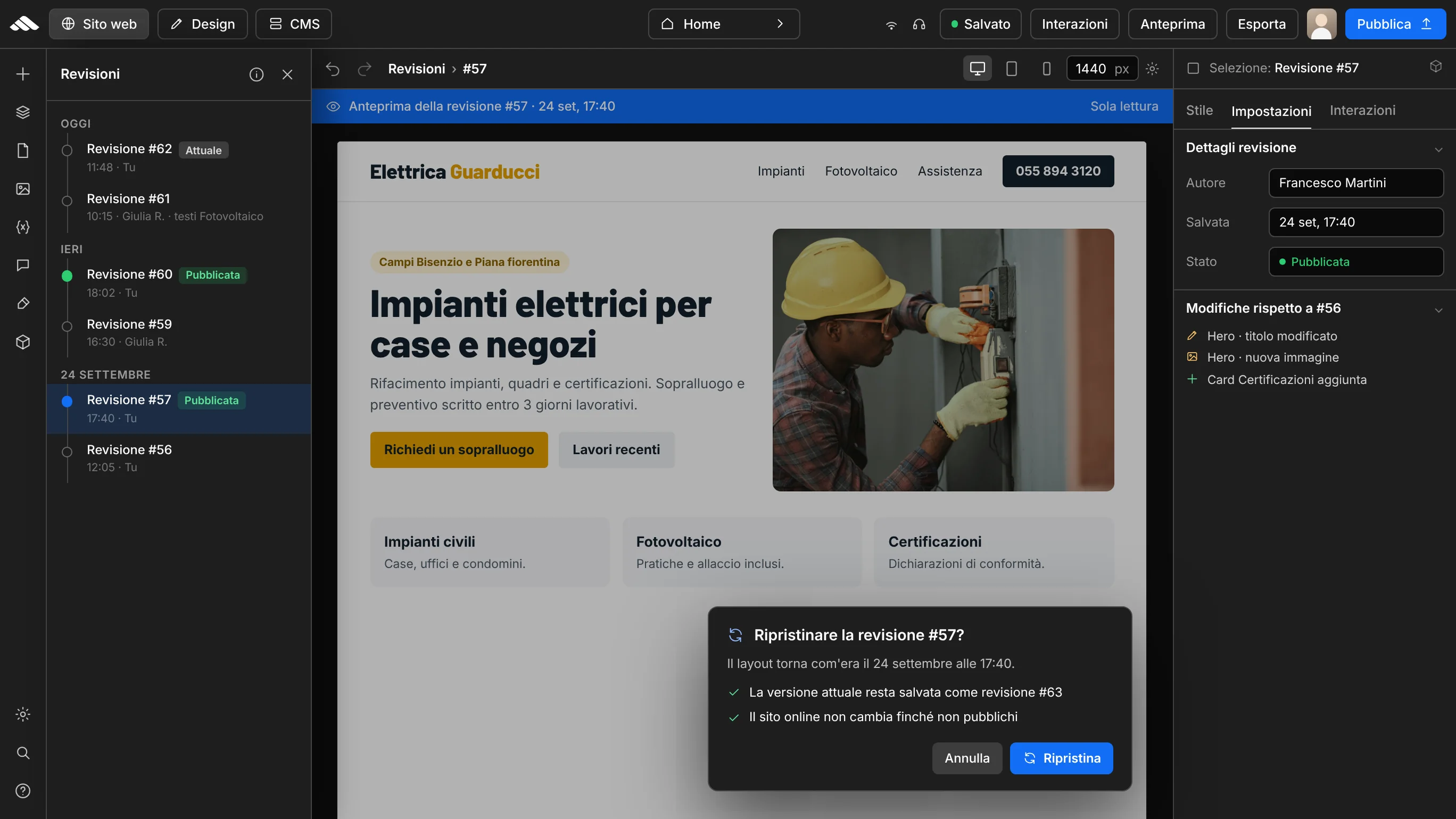This screenshot has width=1456, height=819.
Task: Select Revisione #60 timeline dot
Action: pos(67,275)
